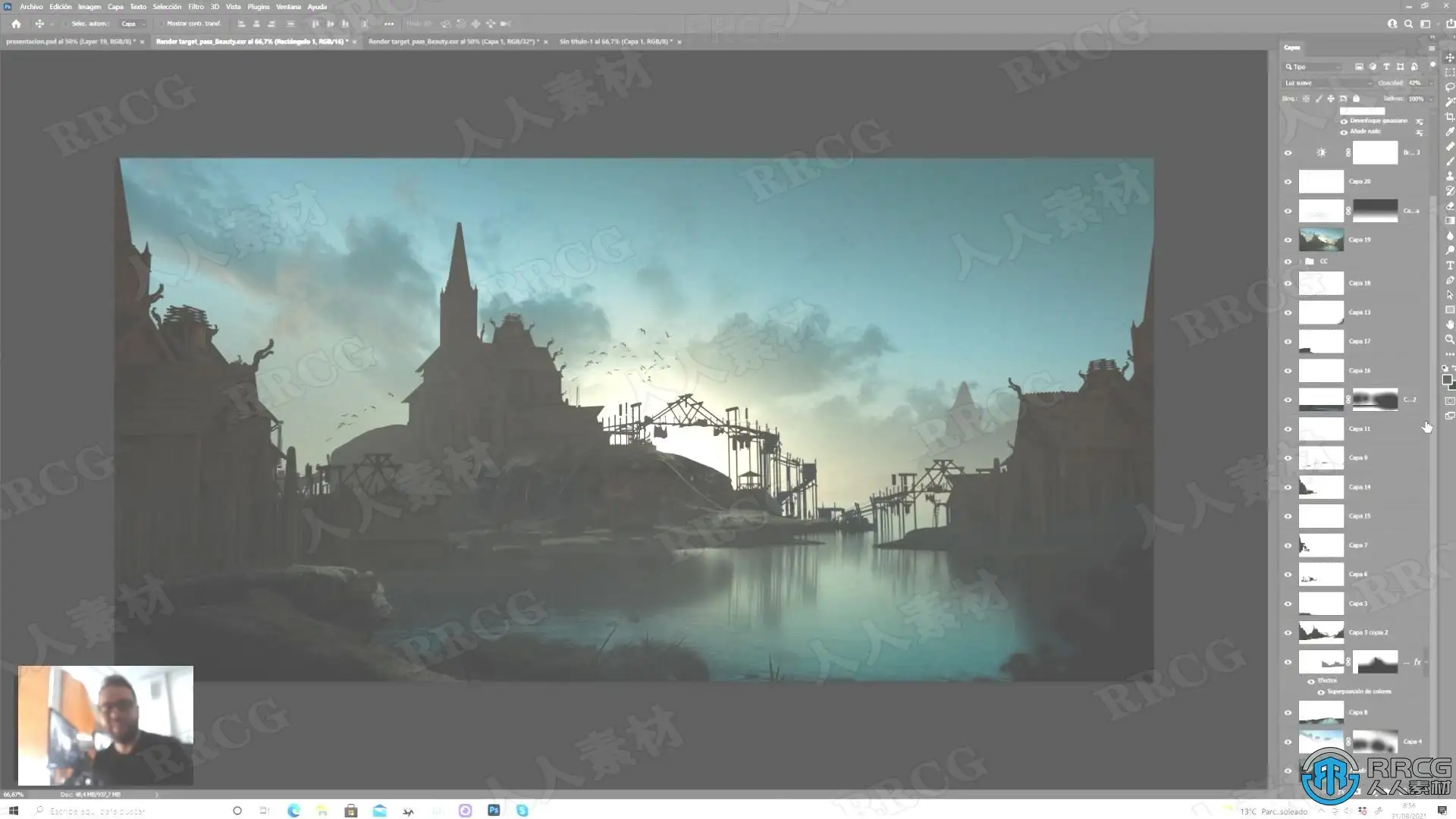1456x819 pixels.
Task: Select the Healing Brush tool
Action: point(1450,146)
